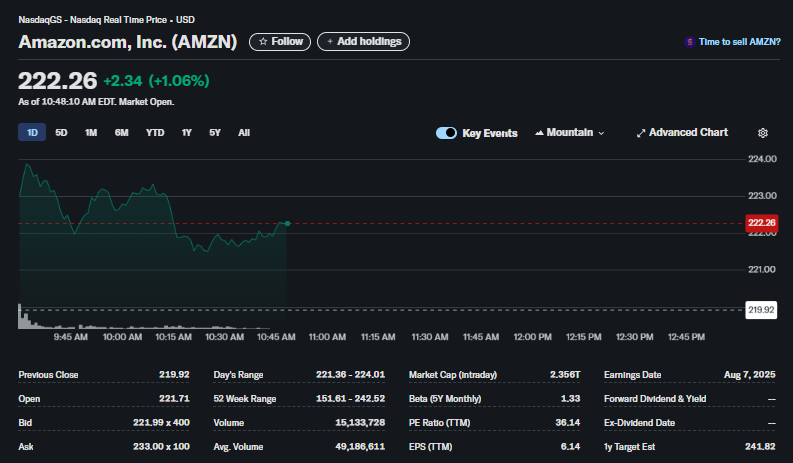Select the 1Y time range tab
The width and height of the screenshot is (793, 463).
click(x=187, y=133)
